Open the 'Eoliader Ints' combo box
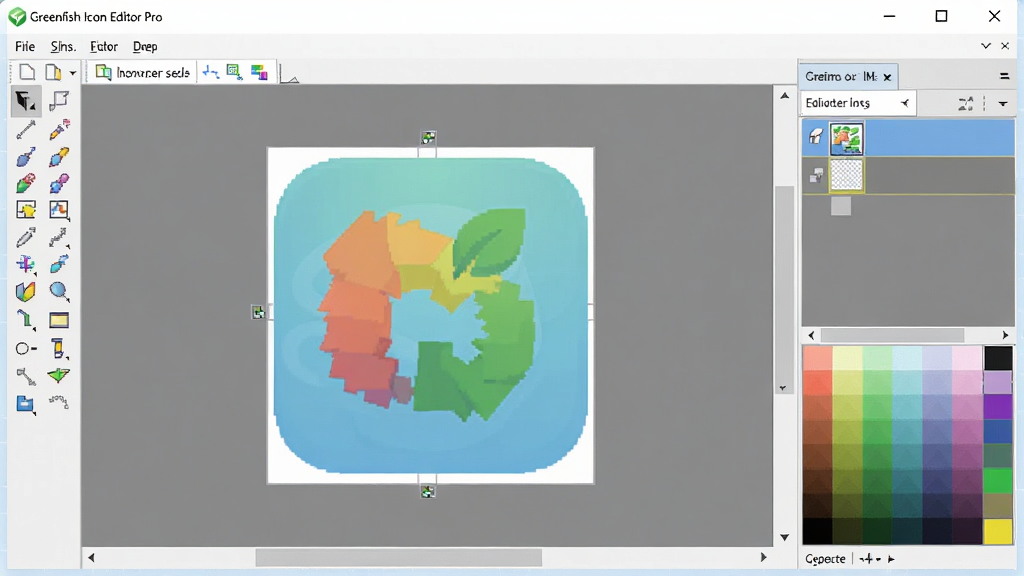Screen dimensions: 1024x576 (858, 103)
